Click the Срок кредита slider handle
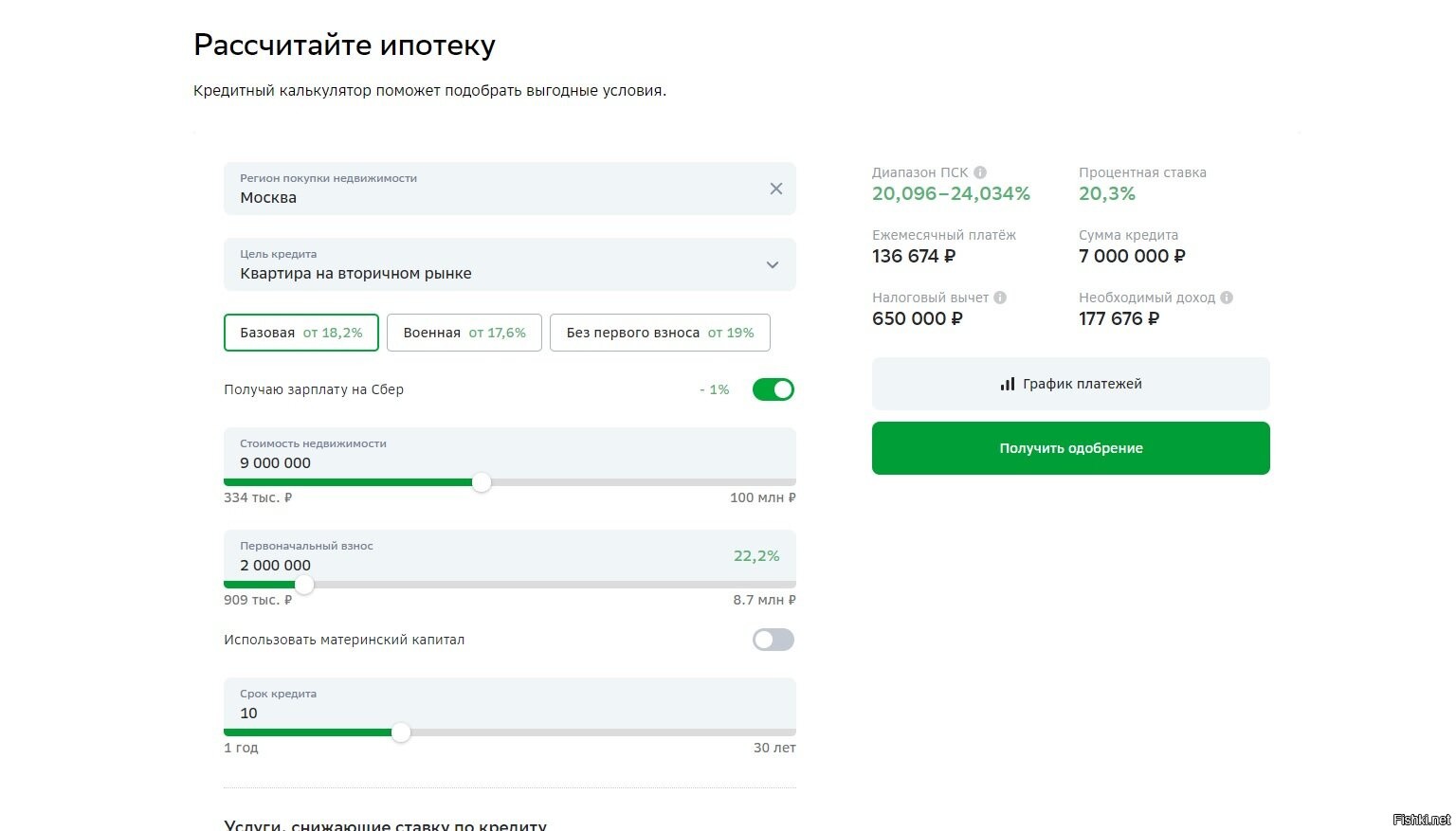1456x831 pixels. (401, 732)
